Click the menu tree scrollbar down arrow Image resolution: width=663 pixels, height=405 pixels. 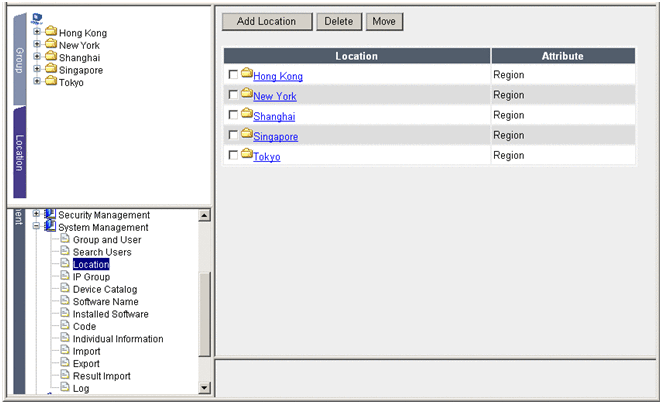[204, 387]
